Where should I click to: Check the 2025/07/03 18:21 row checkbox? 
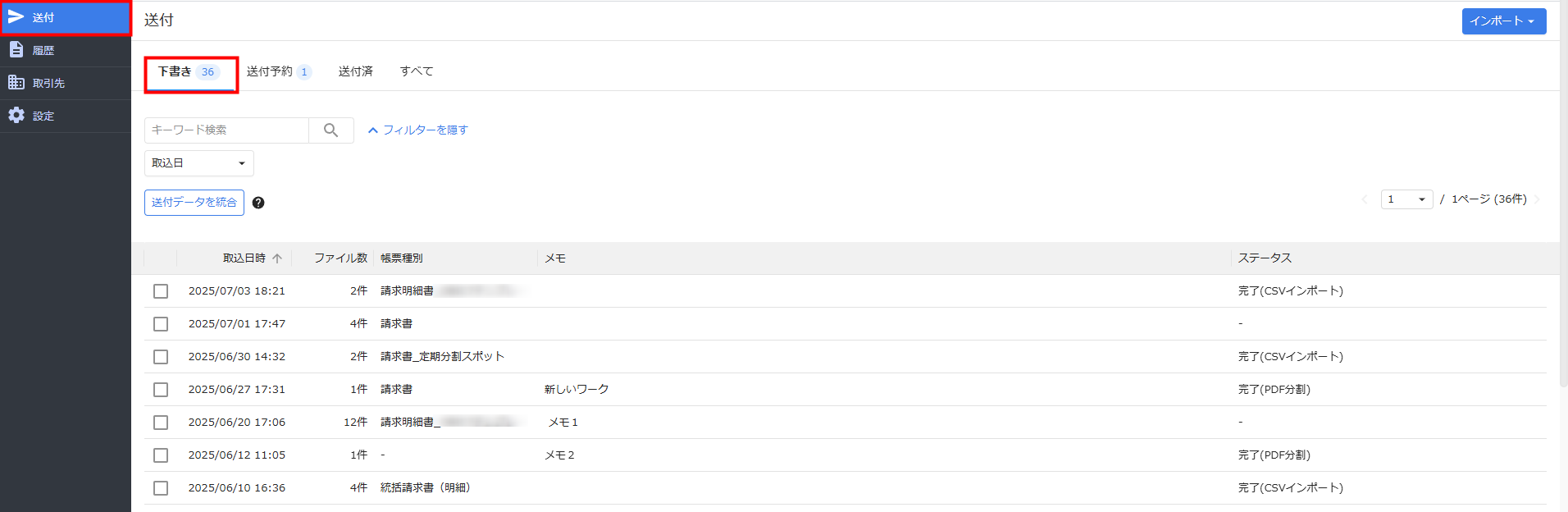[x=161, y=291]
